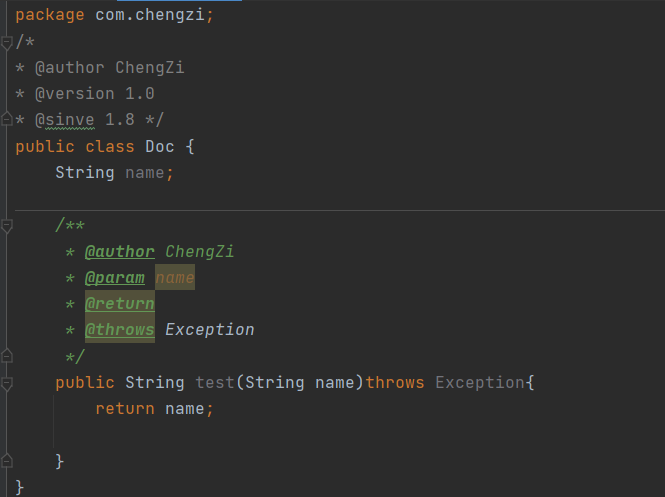
Task: Click the underlined @param Javadoc tag
Action: click(115, 278)
